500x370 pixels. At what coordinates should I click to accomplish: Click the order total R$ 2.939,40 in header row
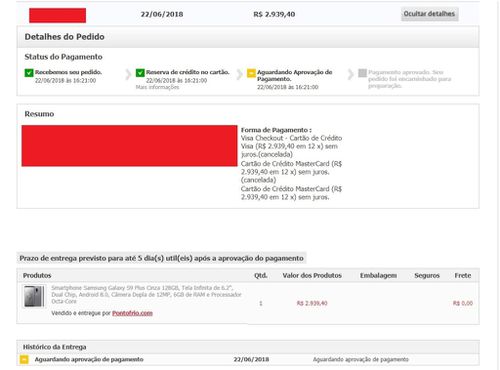click(274, 14)
